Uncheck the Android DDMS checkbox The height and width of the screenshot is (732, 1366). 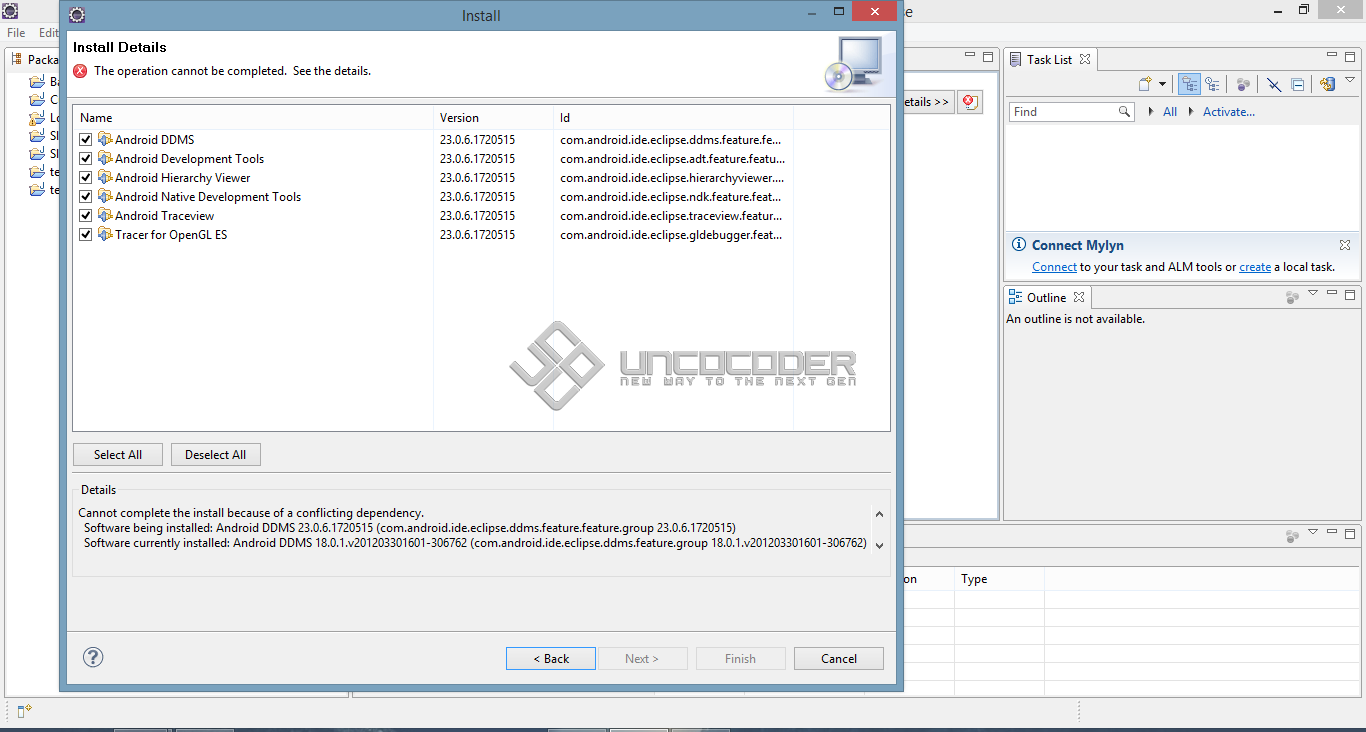pyautogui.click(x=86, y=140)
